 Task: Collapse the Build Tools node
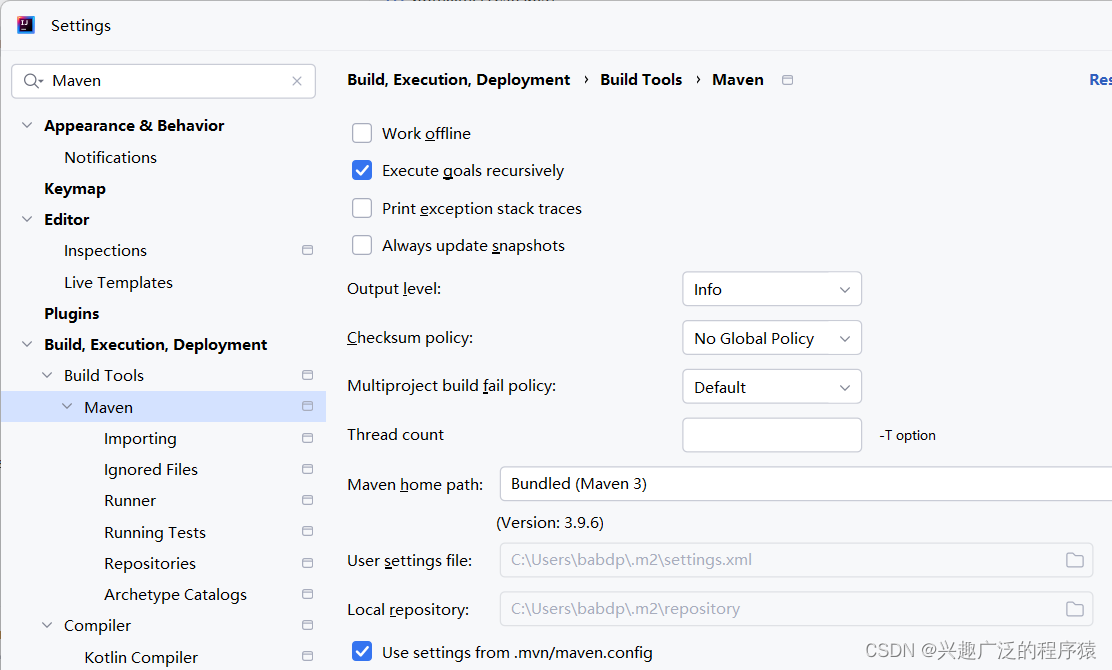pos(48,375)
